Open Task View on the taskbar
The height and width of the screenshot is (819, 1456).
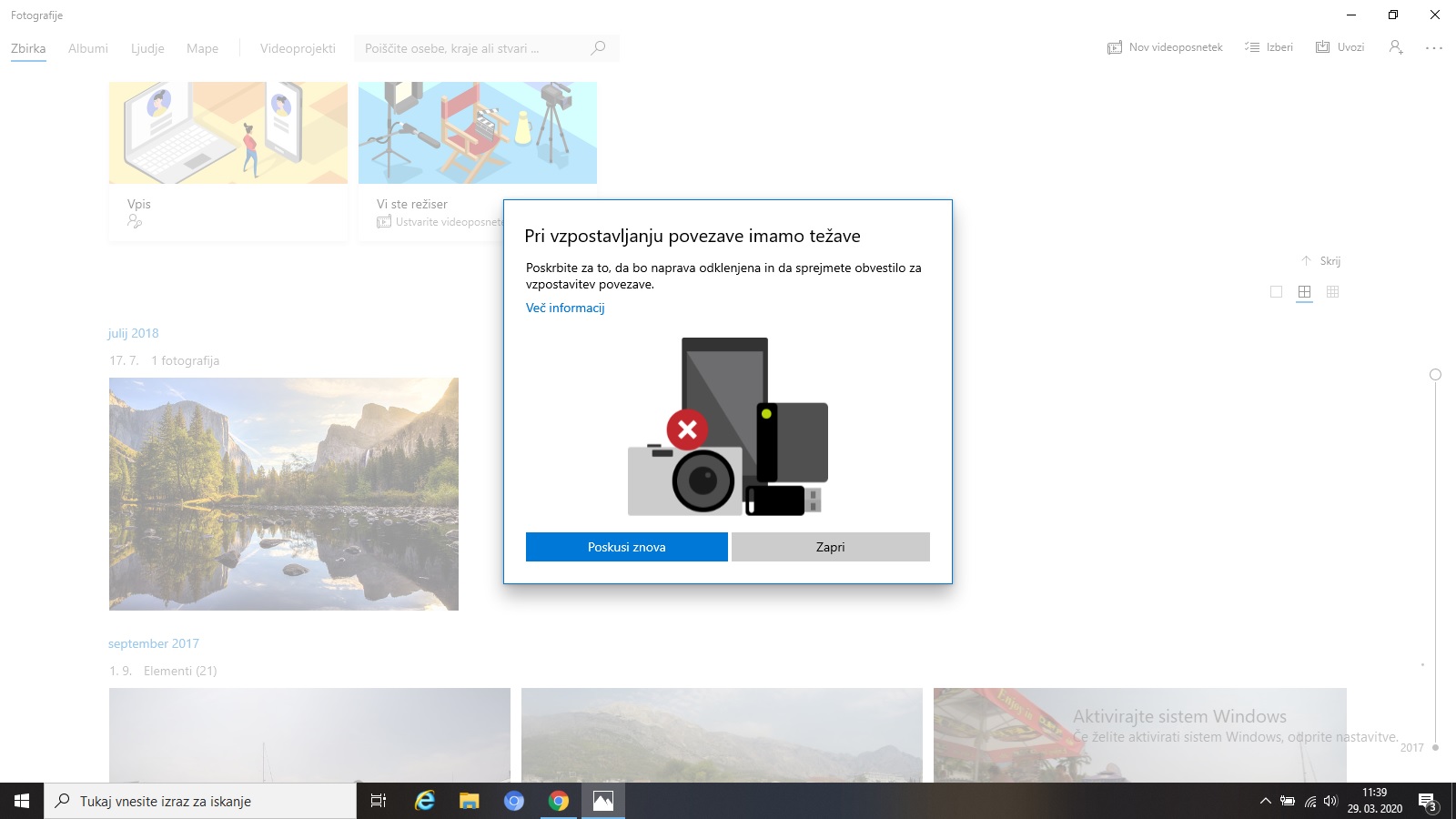point(379,801)
